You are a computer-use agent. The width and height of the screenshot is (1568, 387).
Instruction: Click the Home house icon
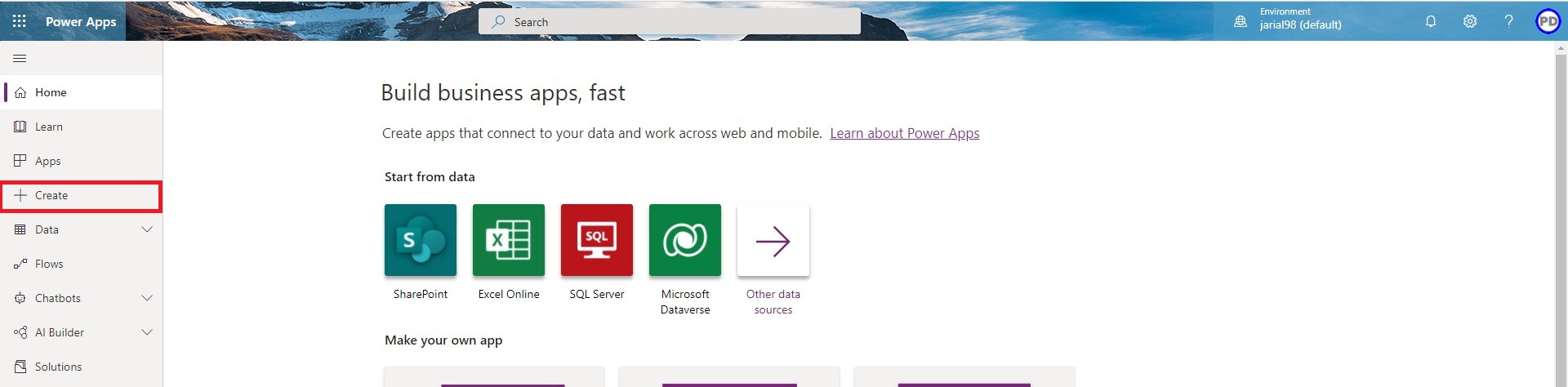(x=20, y=92)
